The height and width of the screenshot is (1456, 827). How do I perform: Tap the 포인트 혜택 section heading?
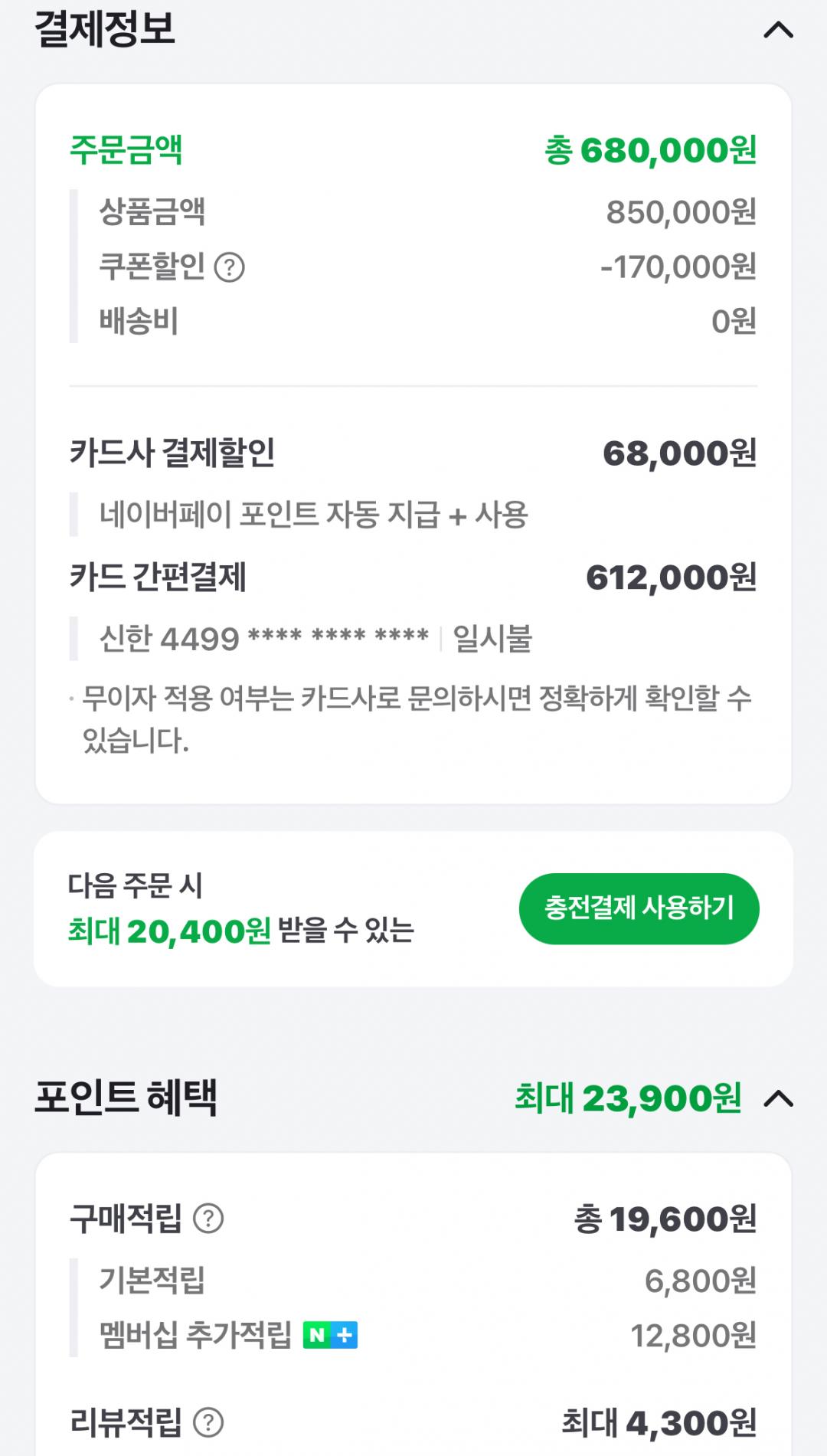click(126, 1098)
